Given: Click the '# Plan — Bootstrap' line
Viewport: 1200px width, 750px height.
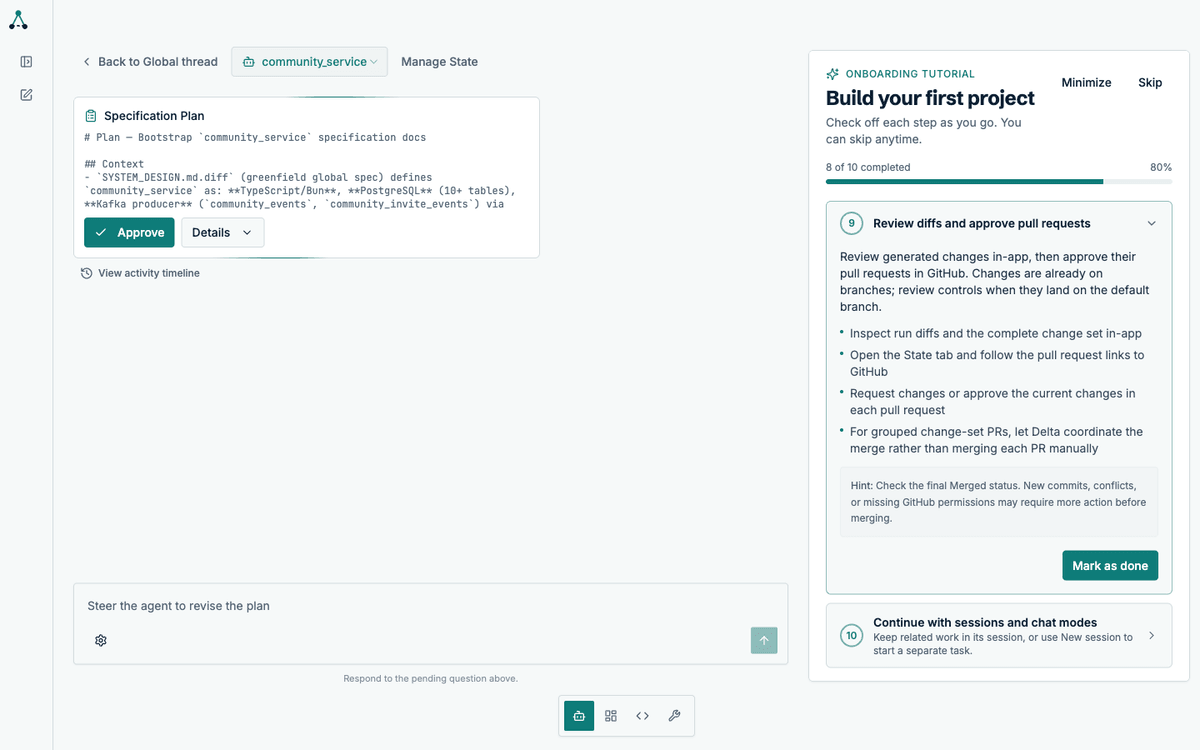Looking at the screenshot, I should click(255, 137).
